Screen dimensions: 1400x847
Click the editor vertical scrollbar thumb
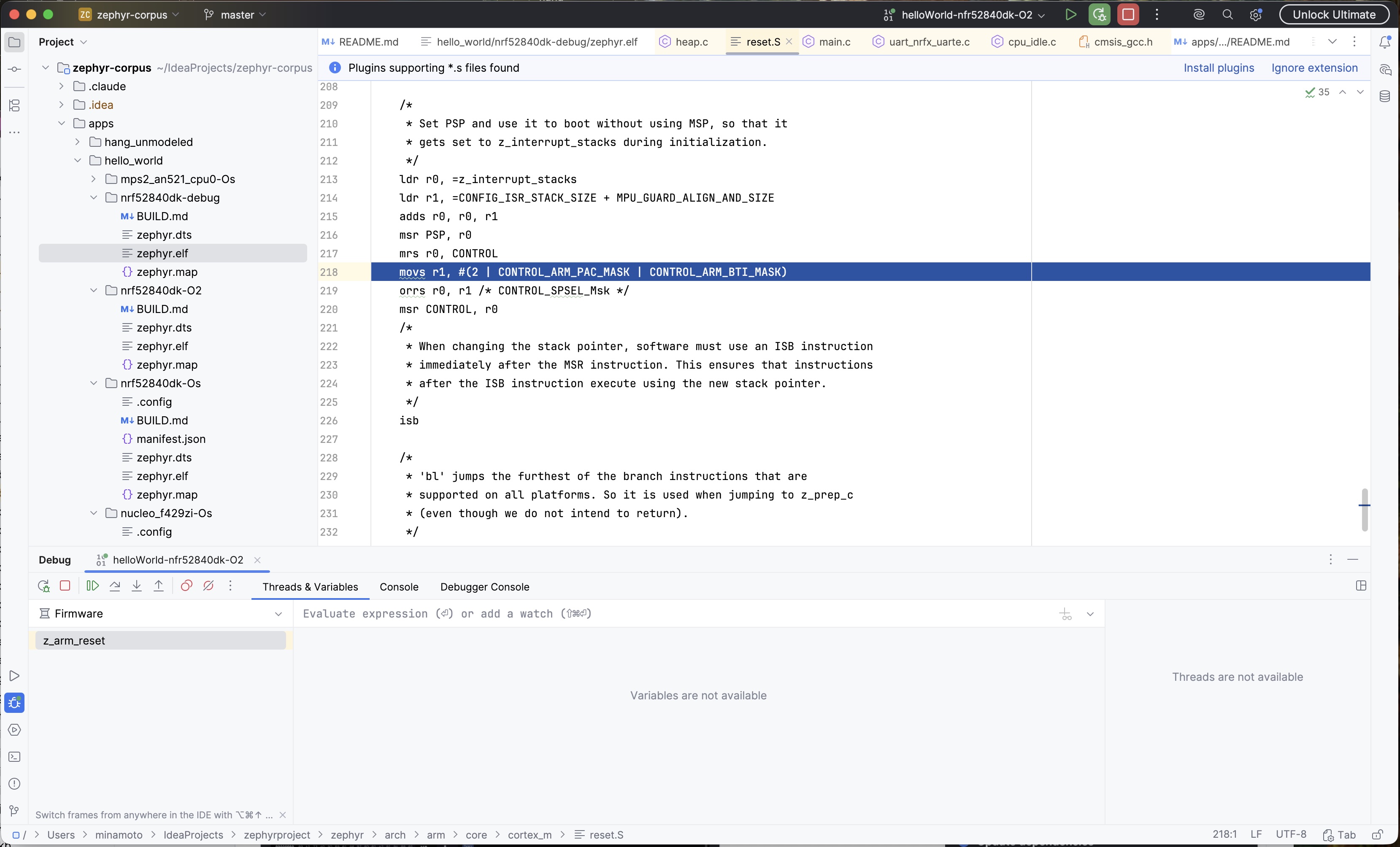tap(1364, 510)
